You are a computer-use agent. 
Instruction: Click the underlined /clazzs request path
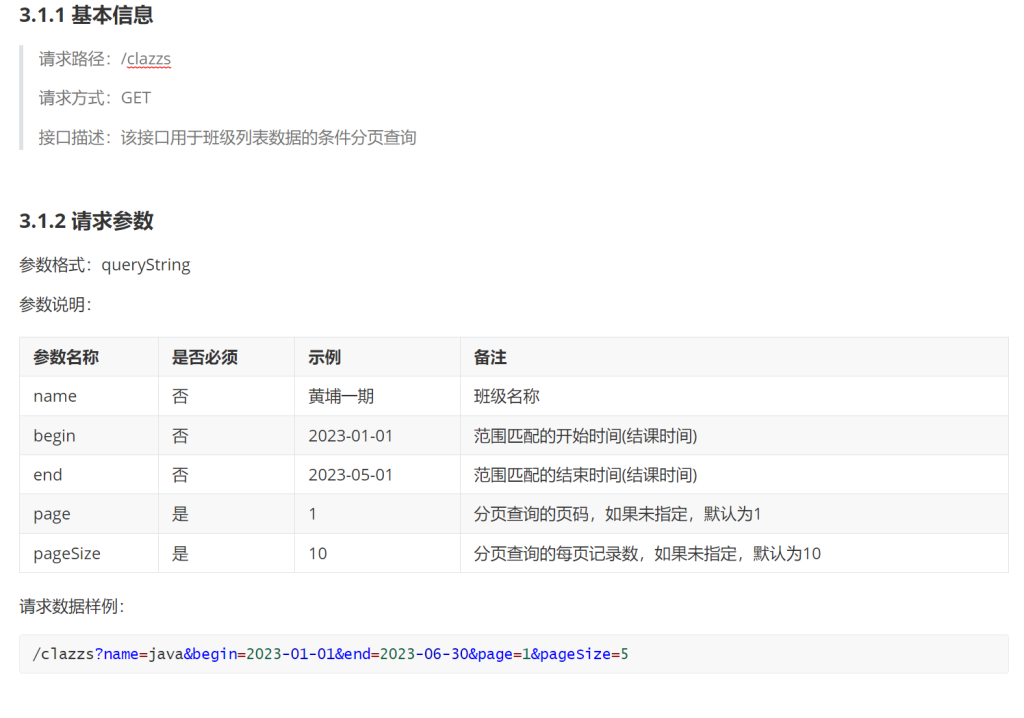[146, 59]
